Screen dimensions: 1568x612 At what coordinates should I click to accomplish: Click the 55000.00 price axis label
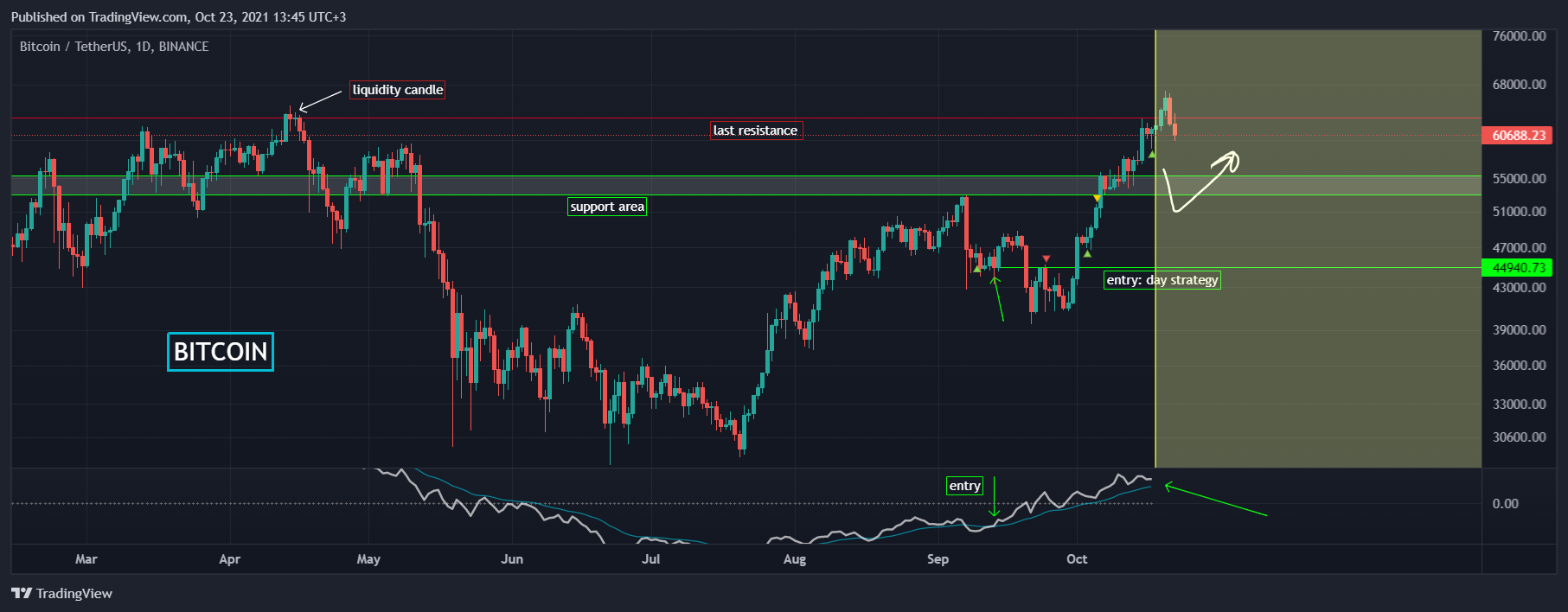(x=1520, y=179)
